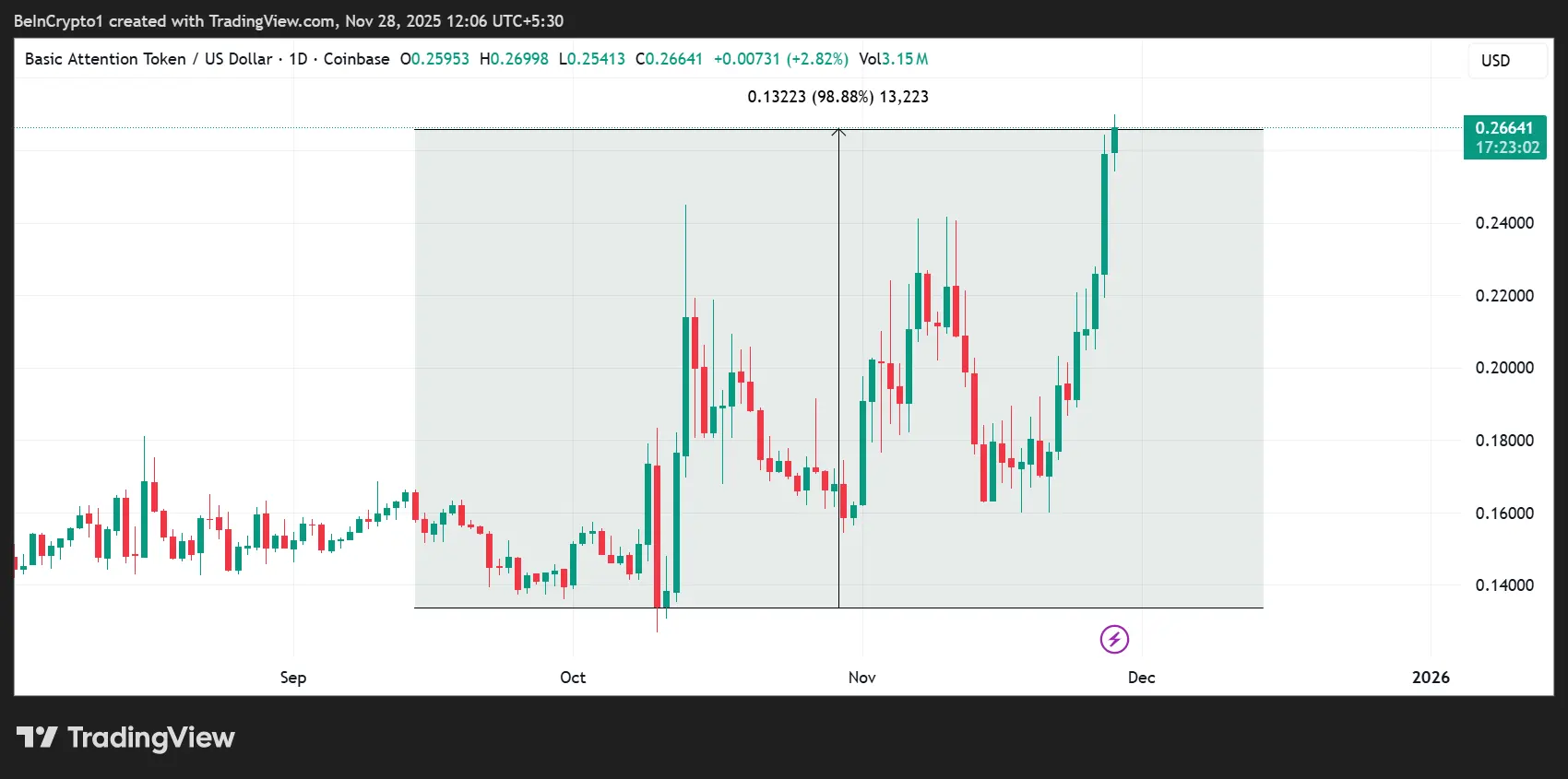This screenshot has height=779, width=1568.
Task: Click the Vol 3.15M volume indicator
Action: coord(893,59)
